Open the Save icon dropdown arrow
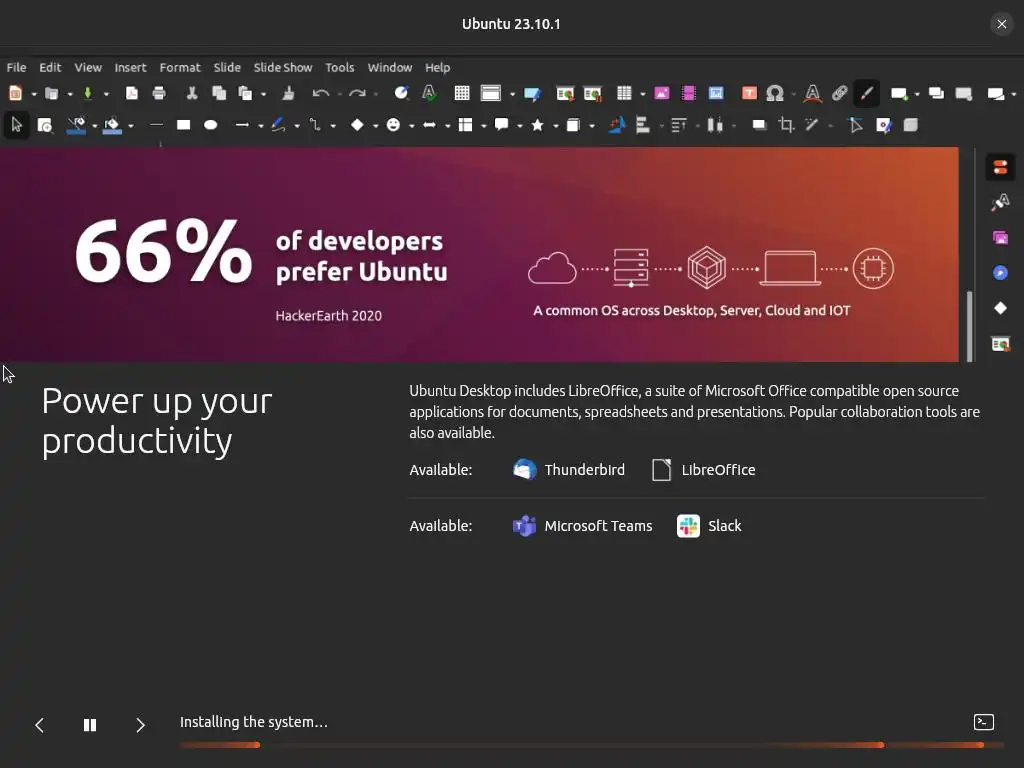 click(x=106, y=94)
